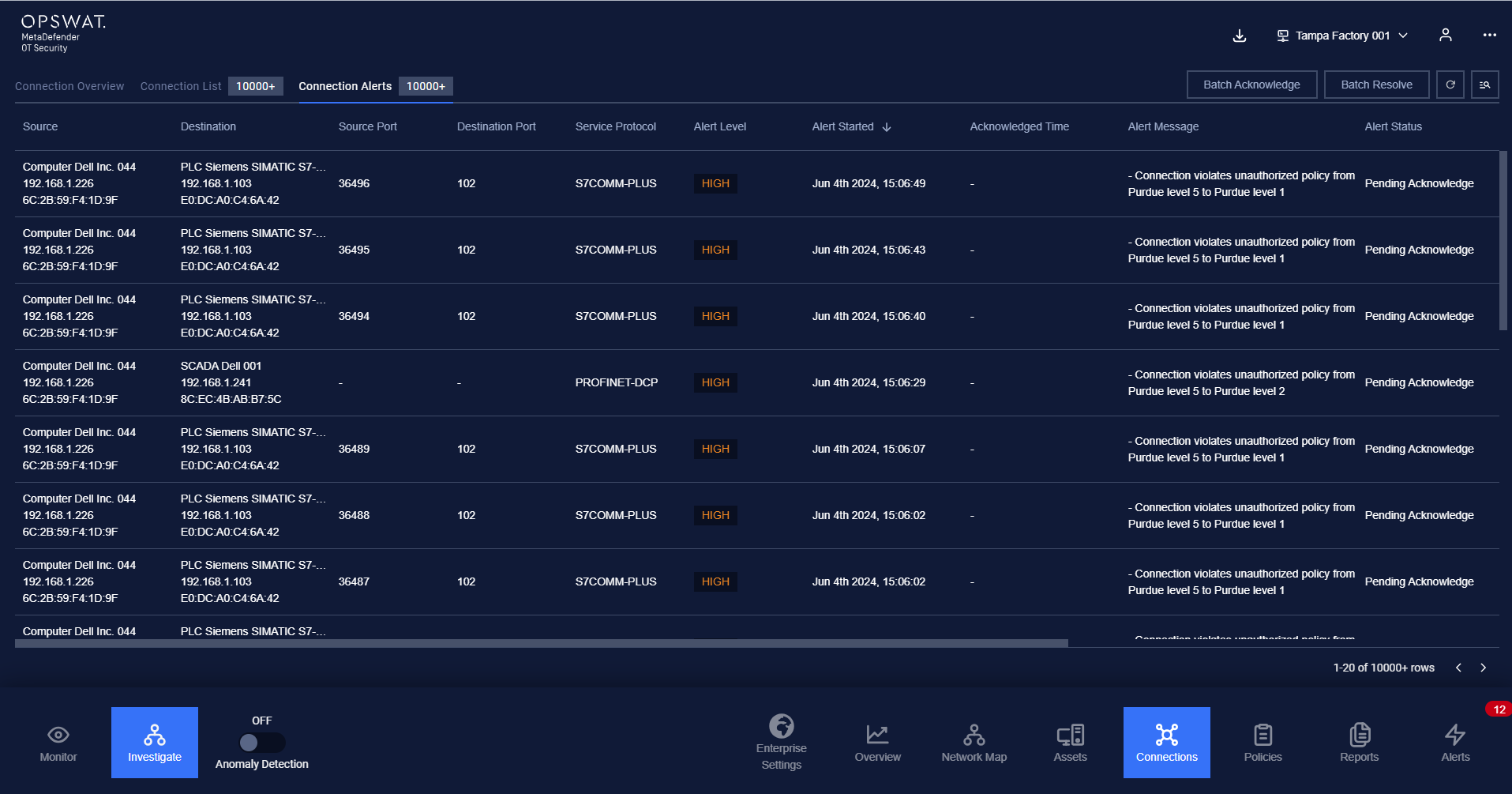The height and width of the screenshot is (794, 1512).
Task: Click the Source column header
Action: 40,126
